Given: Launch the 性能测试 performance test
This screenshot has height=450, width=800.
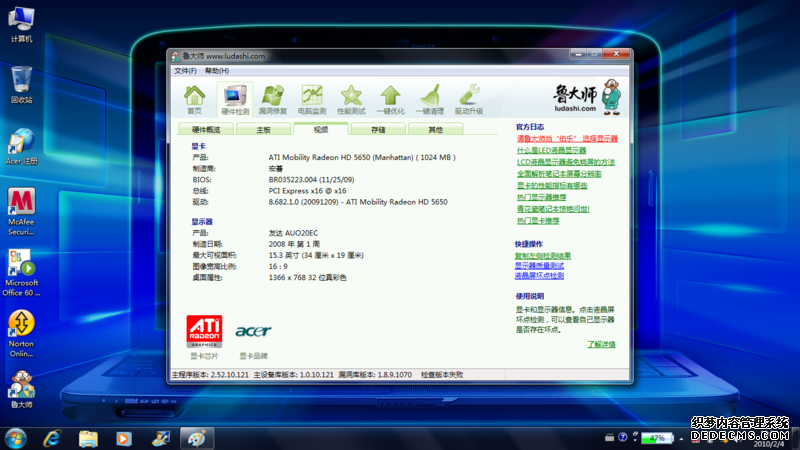Looking at the screenshot, I should point(351,99).
